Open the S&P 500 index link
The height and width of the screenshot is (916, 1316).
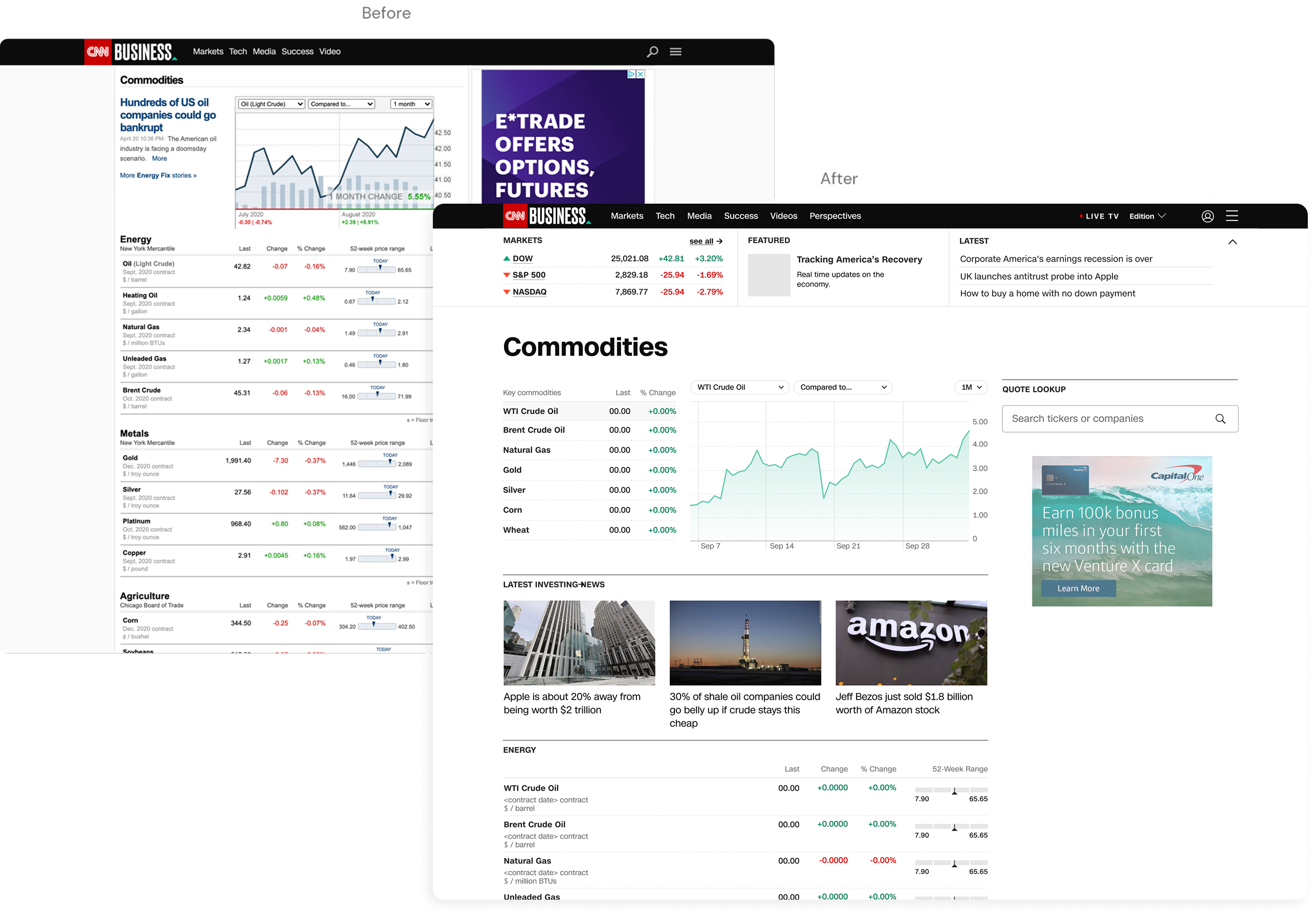coord(529,275)
